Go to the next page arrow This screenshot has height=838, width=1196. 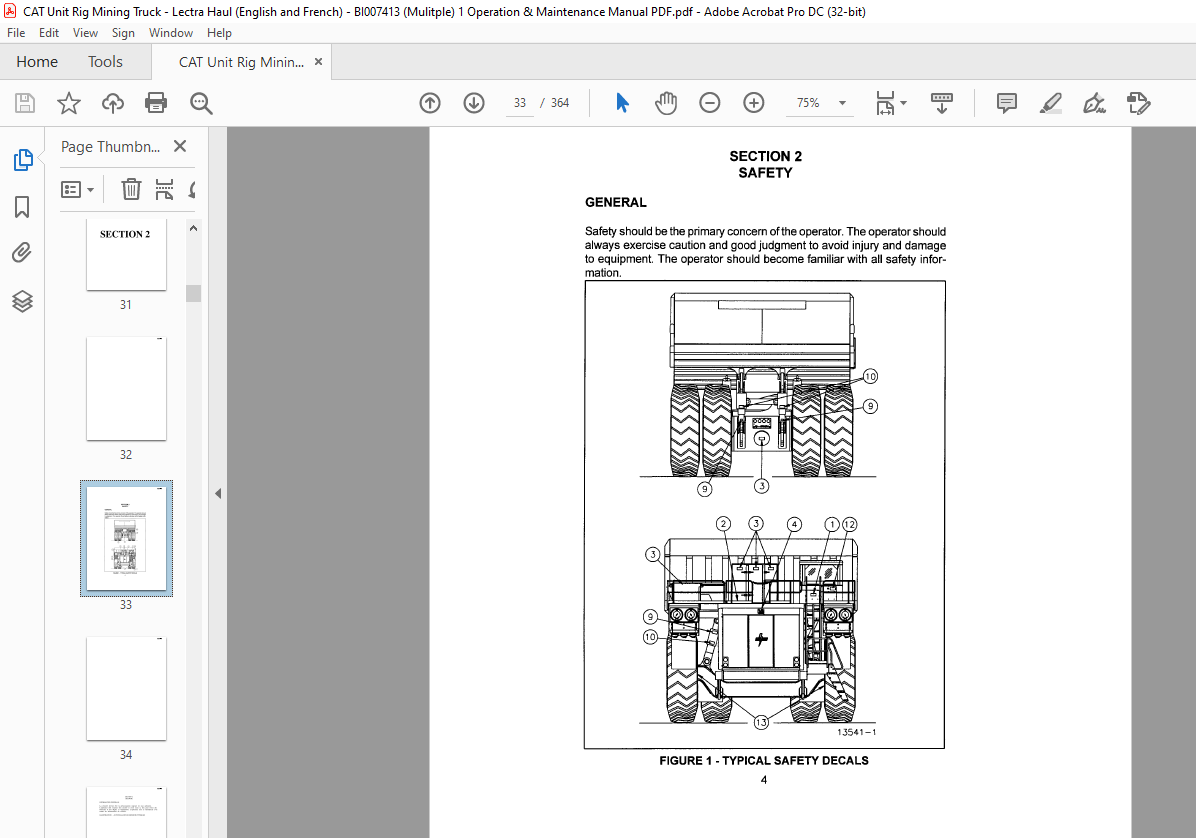click(474, 103)
